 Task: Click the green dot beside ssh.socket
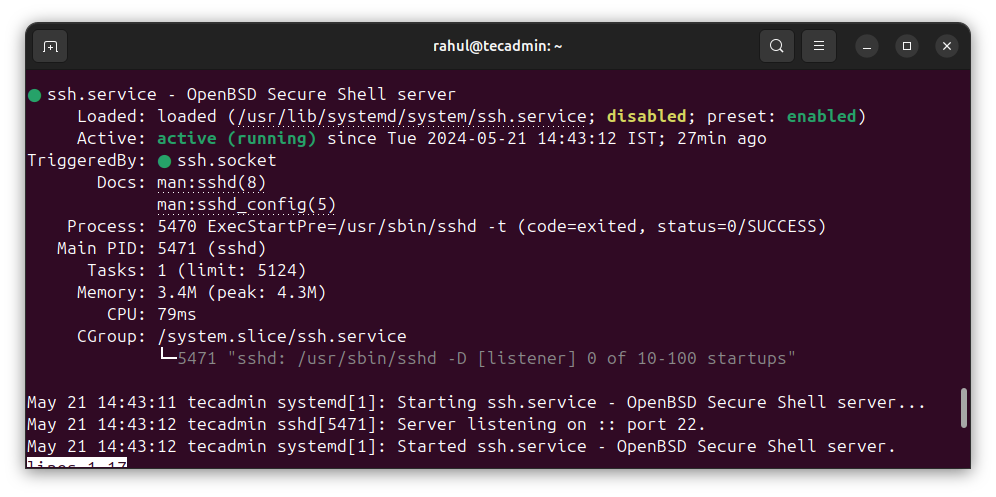(x=165, y=161)
